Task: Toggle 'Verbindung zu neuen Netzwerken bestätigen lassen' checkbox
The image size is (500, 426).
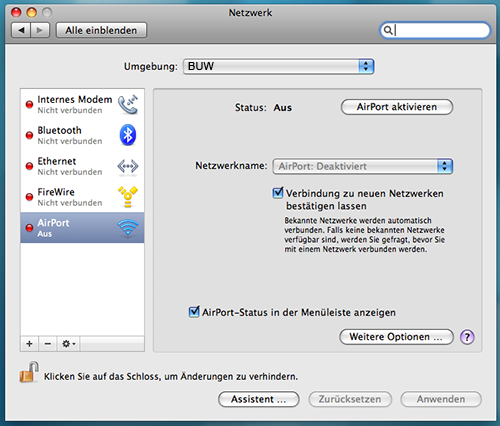Action: click(x=278, y=193)
